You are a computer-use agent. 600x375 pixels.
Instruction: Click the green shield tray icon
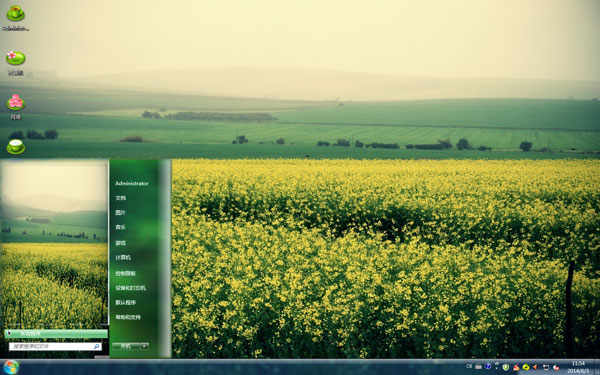(506, 367)
